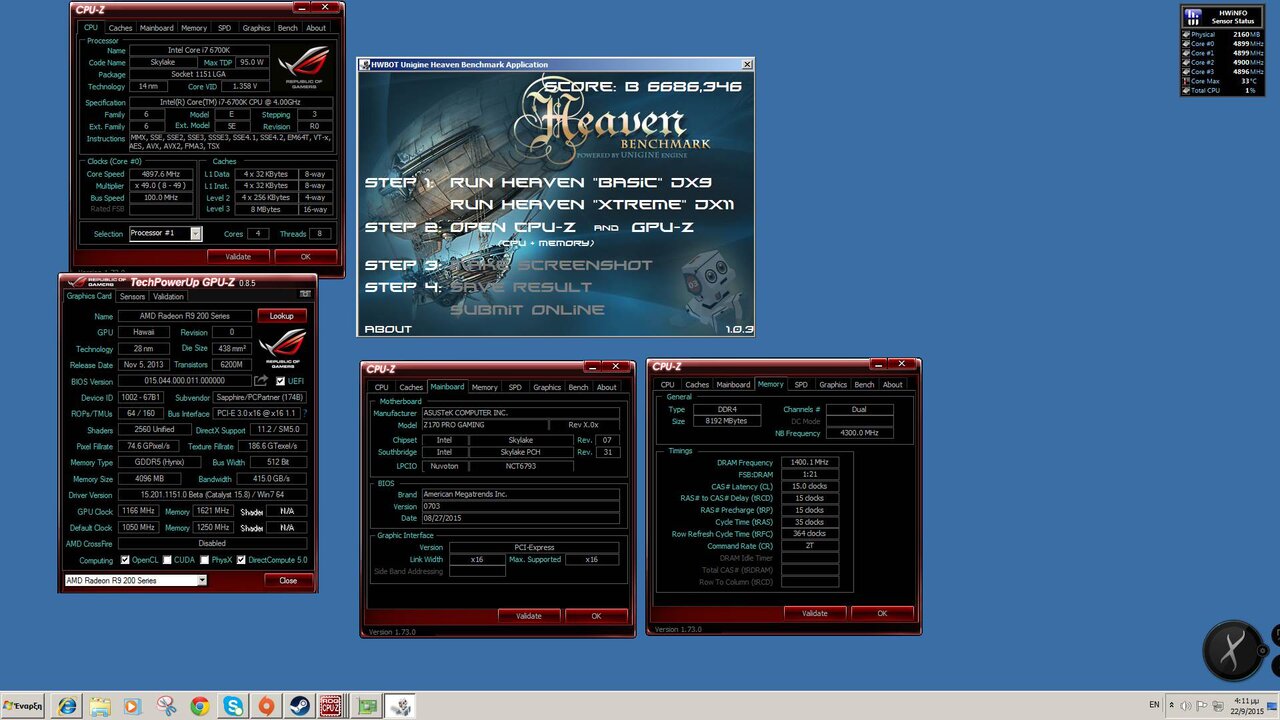Open Skype from the taskbar
Viewport: 1280px width, 720px height.
[233, 706]
